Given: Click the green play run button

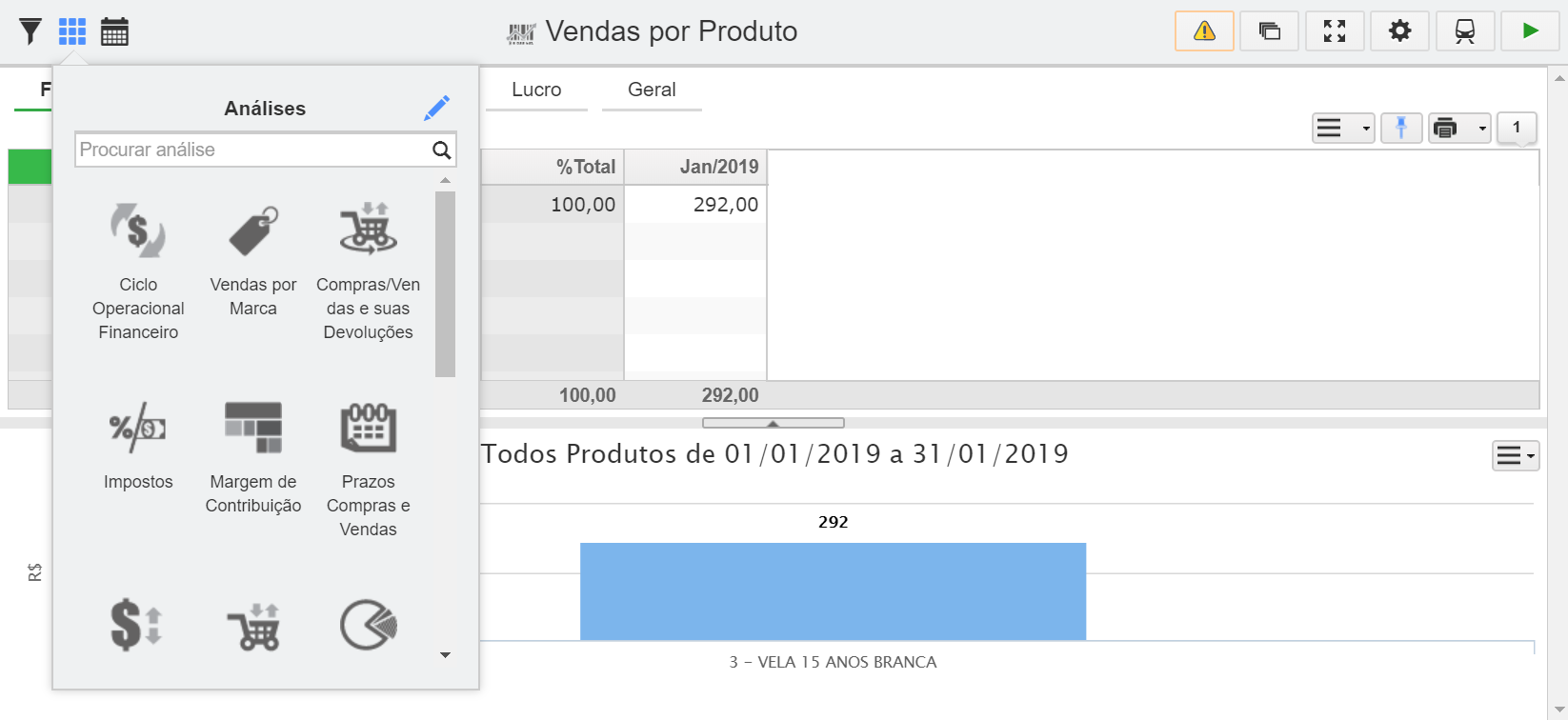Looking at the screenshot, I should [1530, 31].
